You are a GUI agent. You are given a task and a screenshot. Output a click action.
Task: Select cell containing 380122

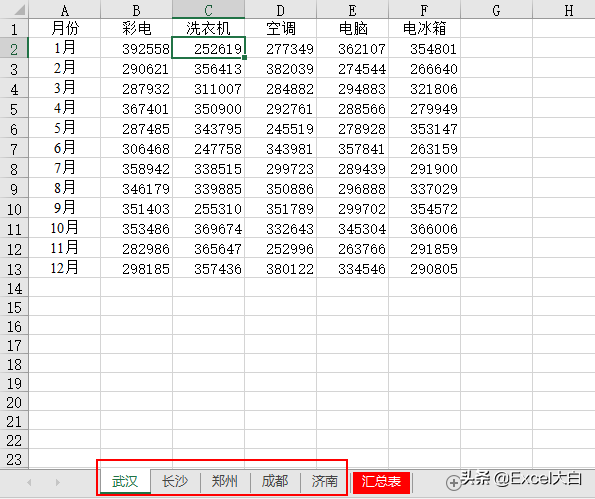pyautogui.click(x=280, y=269)
